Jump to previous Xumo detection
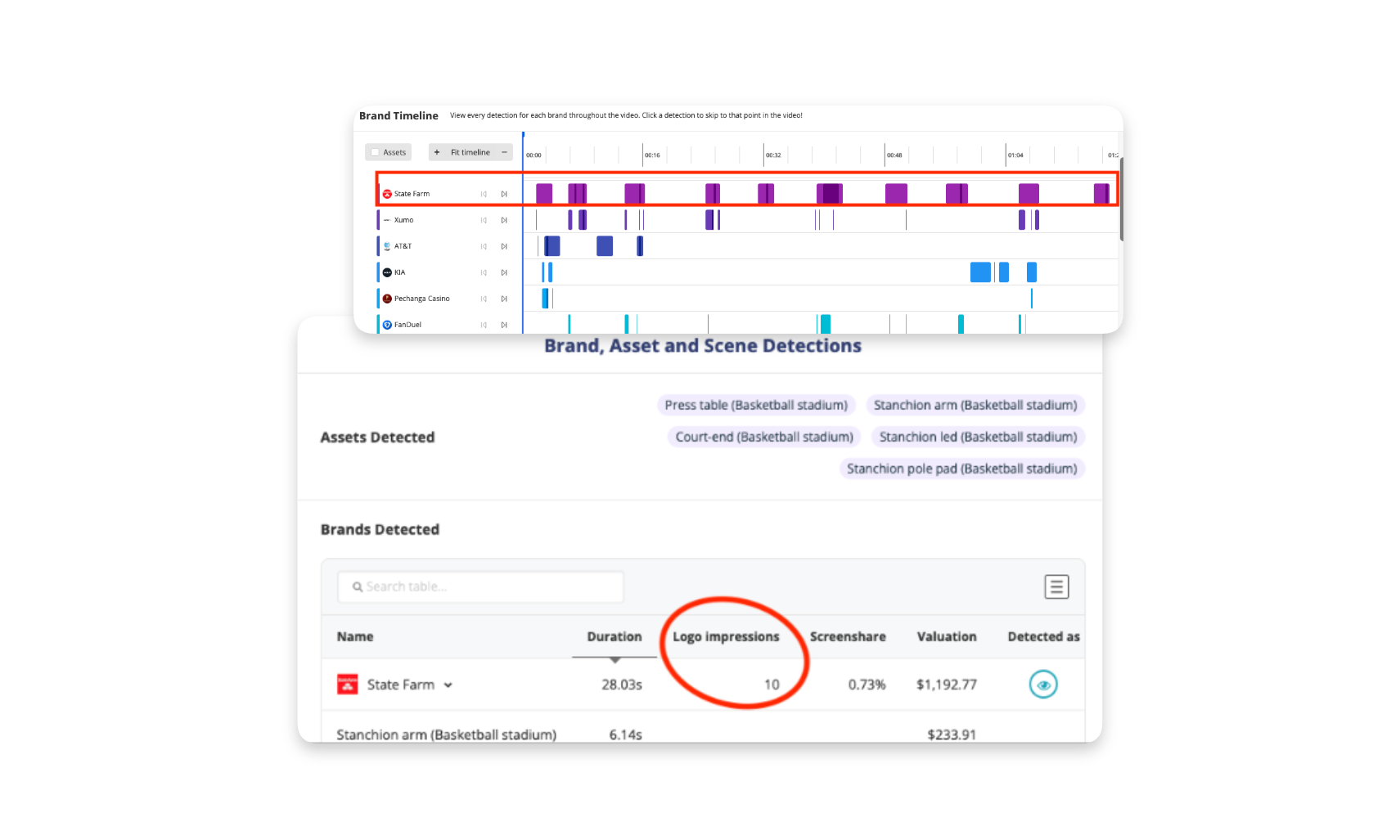This screenshot has height=840, width=1400. pos(484,220)
